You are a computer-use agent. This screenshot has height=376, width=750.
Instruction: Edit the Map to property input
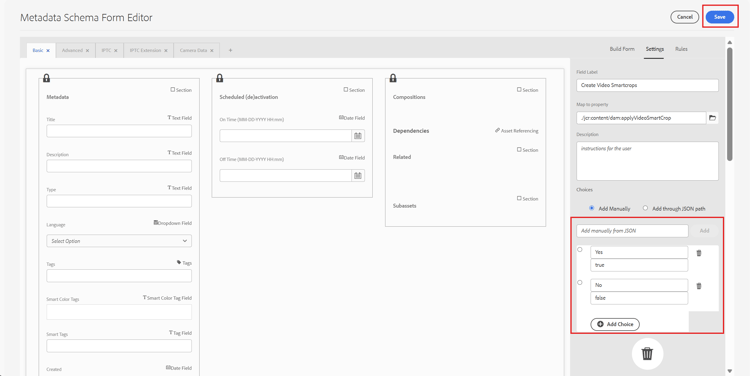tap(641, 118)
